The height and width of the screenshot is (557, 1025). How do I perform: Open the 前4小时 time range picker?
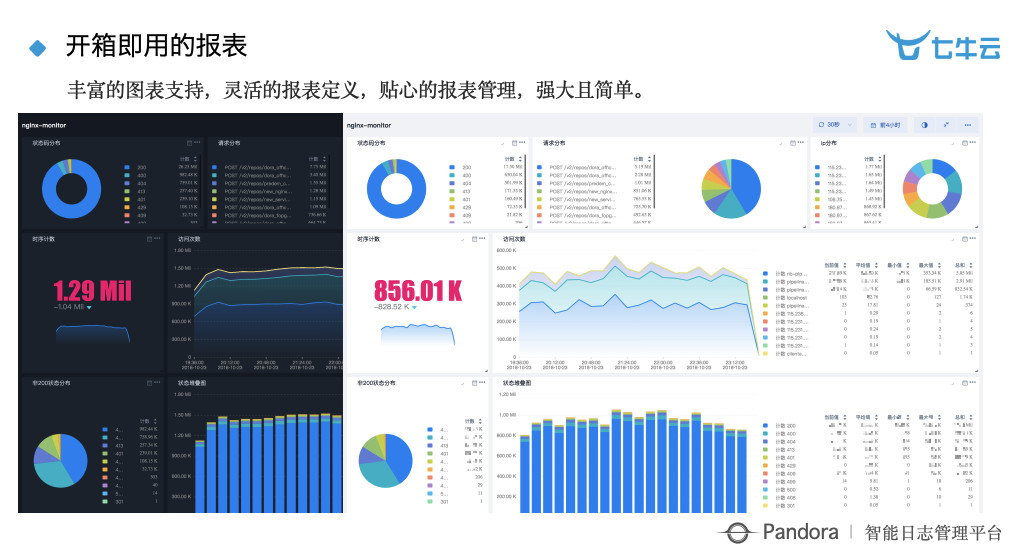pyautogui.click(x=886, y=125)
